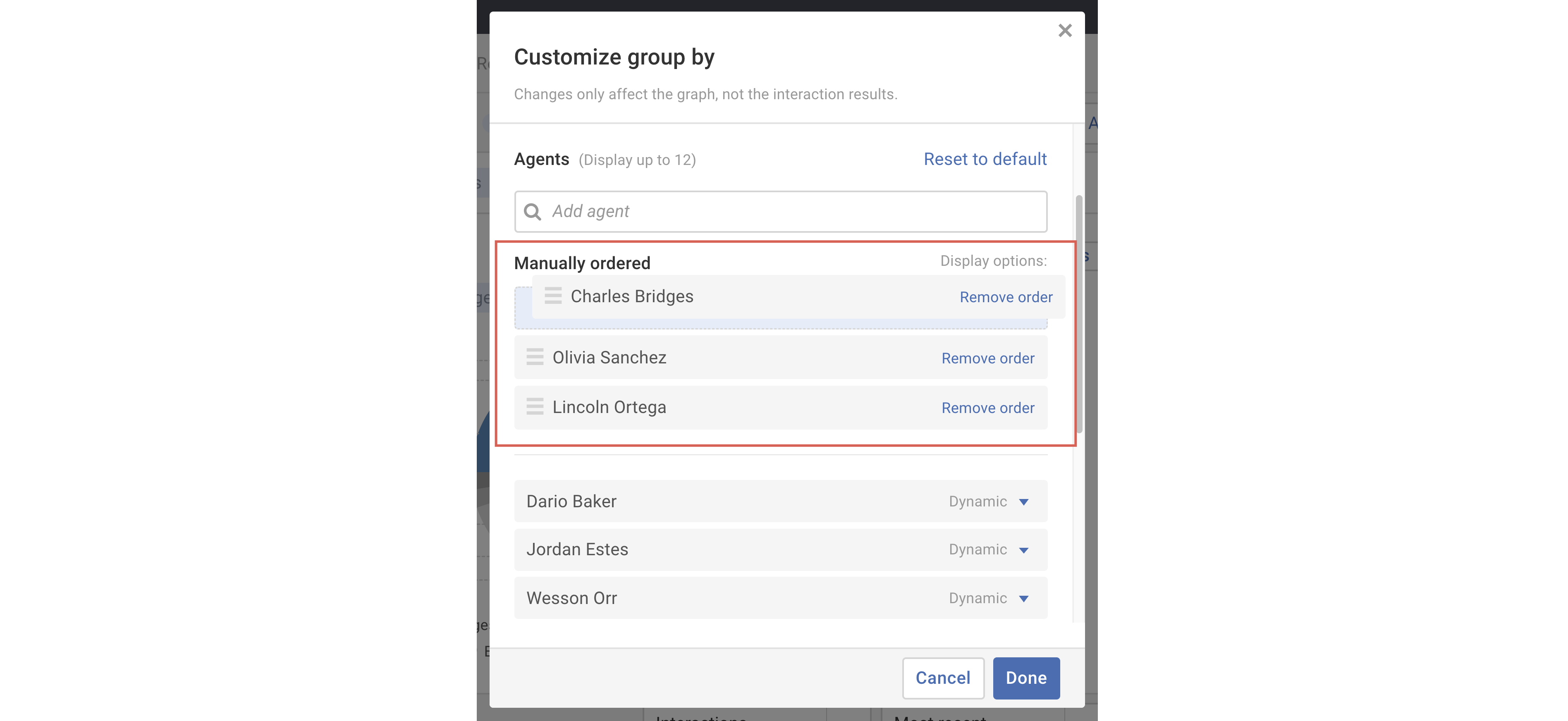Click Remove order for Olivia Sanchez
This screenshot has width=1568, height=721.
pos(987,358)
